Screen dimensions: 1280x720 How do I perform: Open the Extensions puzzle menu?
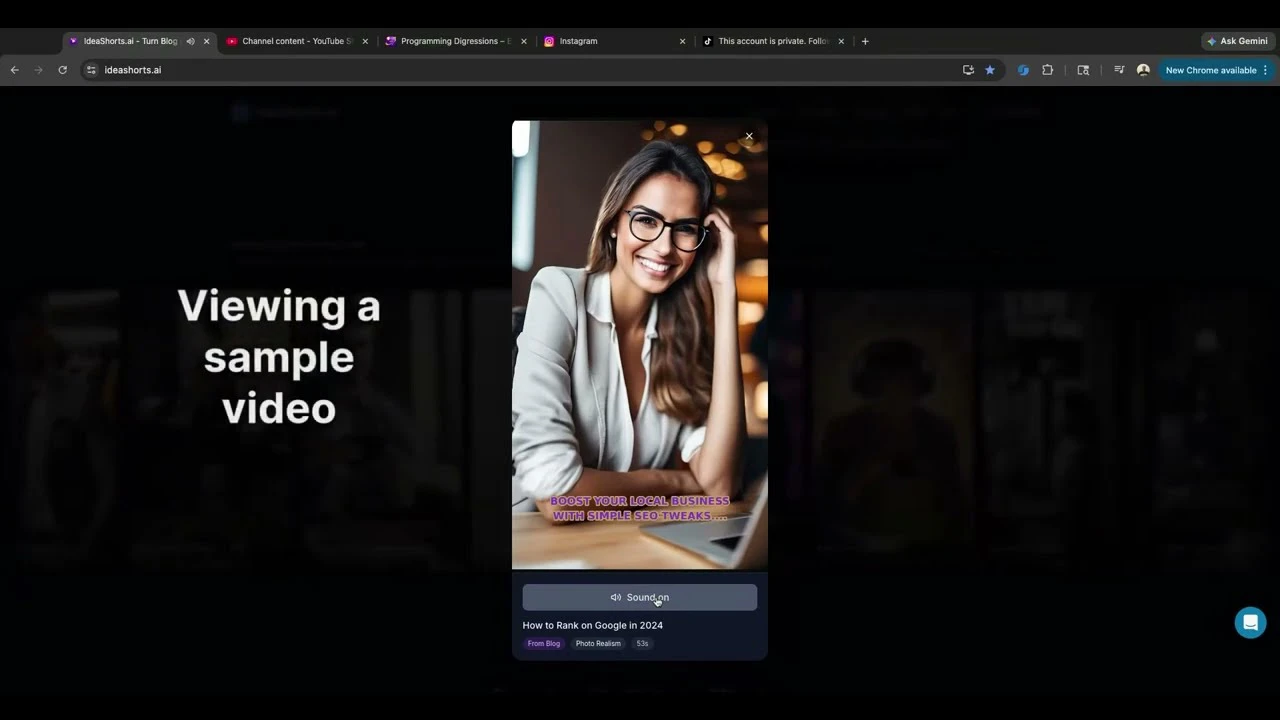1048,70
